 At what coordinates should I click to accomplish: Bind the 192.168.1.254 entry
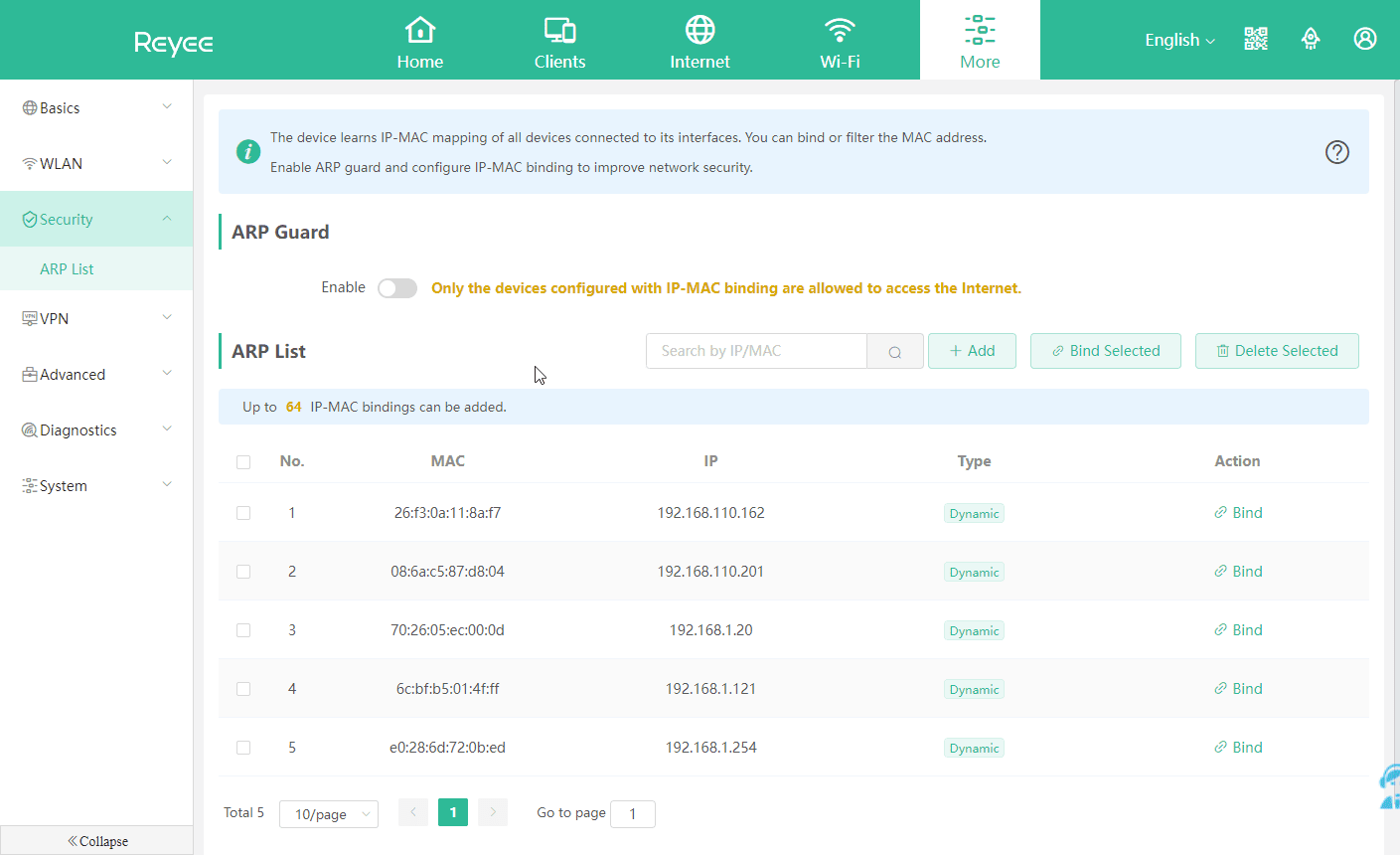pyautogui.click(x=1238, y=748)
